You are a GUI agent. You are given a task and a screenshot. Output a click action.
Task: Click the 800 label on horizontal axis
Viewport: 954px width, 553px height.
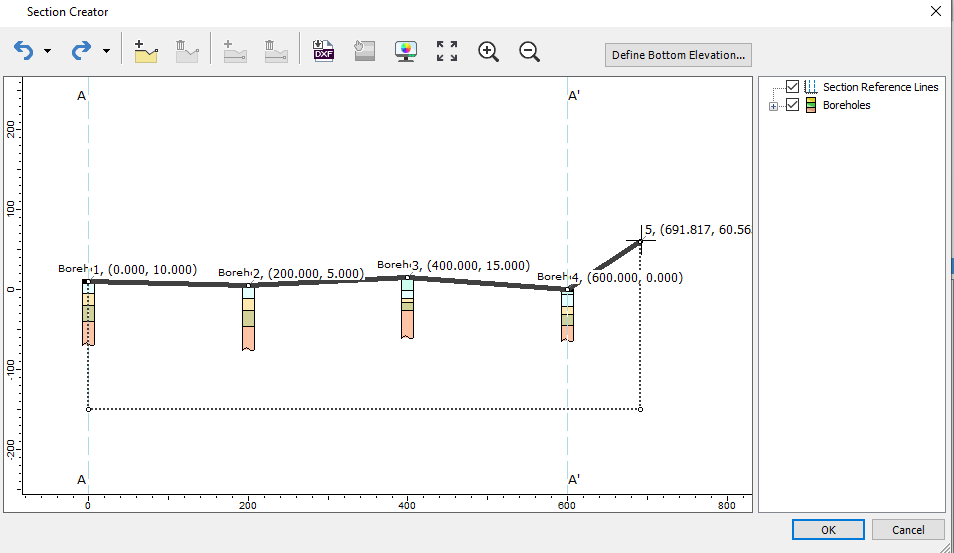[726, 506]
